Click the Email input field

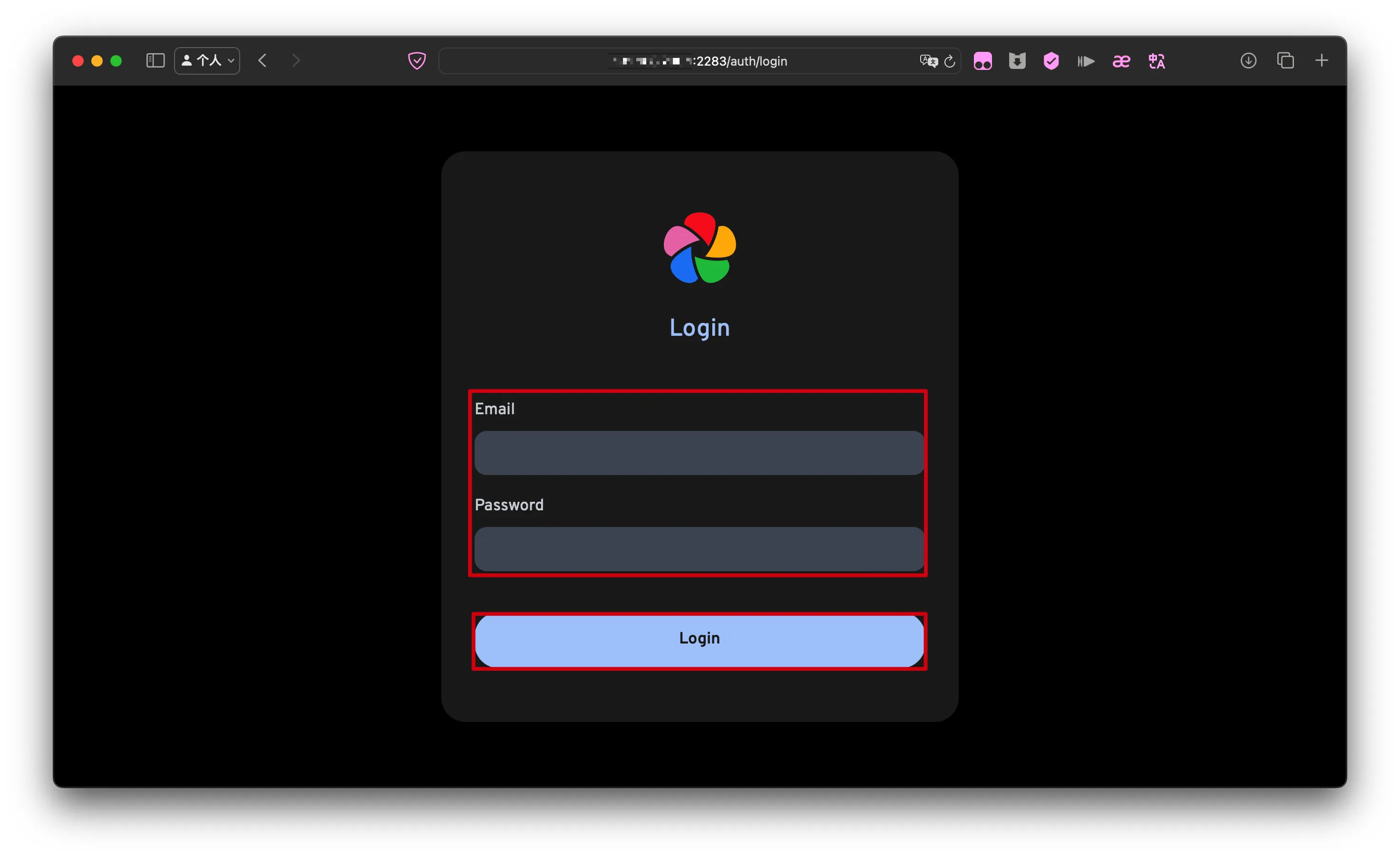click(699, 453)
